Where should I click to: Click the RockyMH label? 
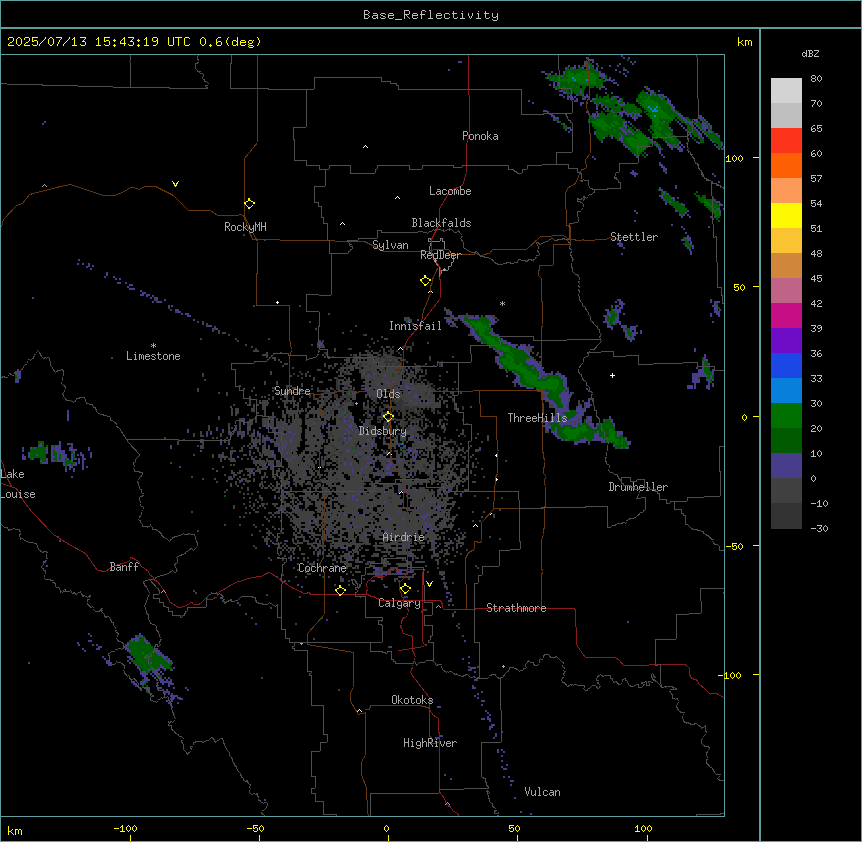245,227
